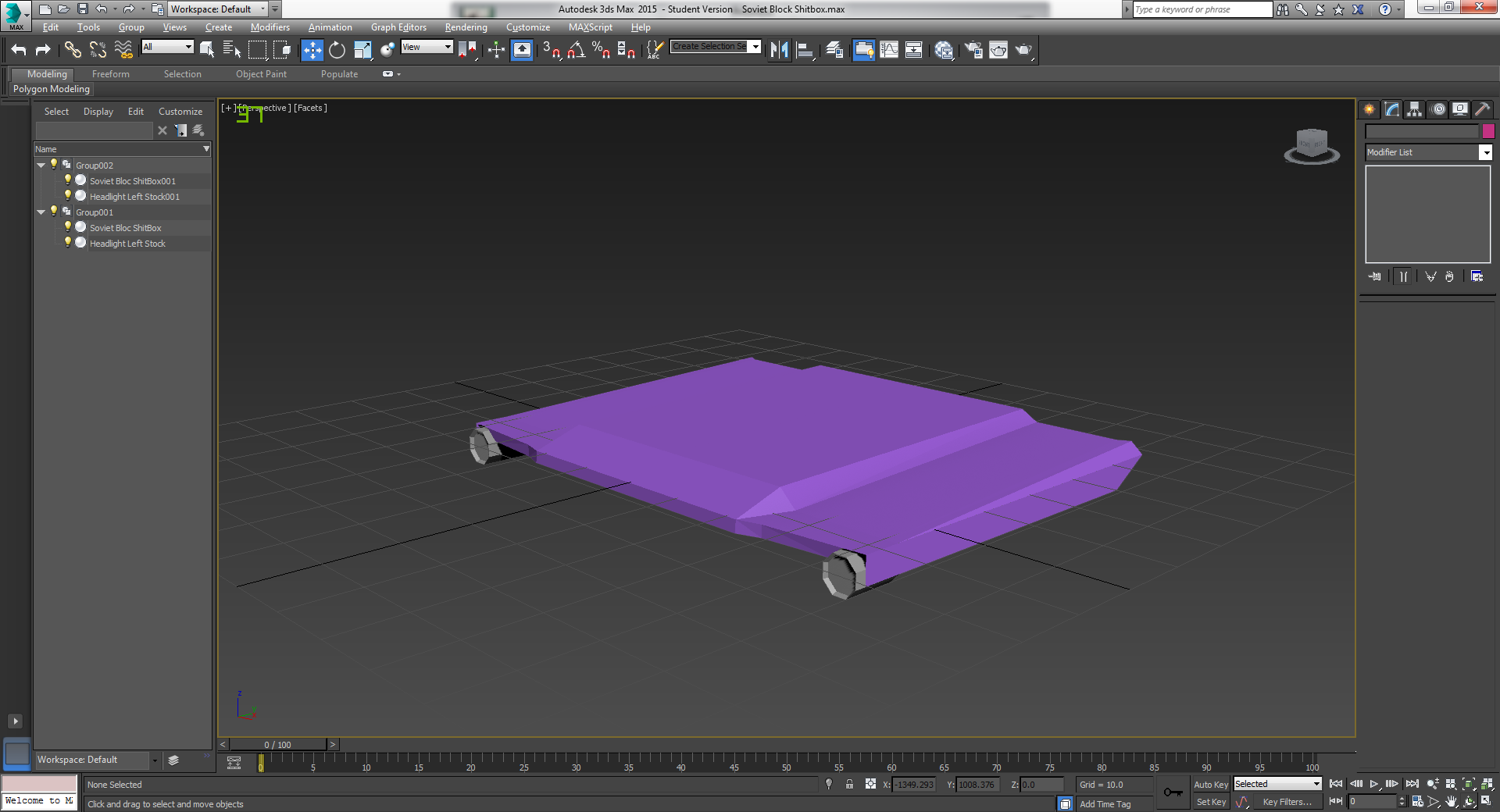The width and height of the screenshot is (1500, 812).
Task: Click the Select and Link chain icon
Action: coord(73,50)
